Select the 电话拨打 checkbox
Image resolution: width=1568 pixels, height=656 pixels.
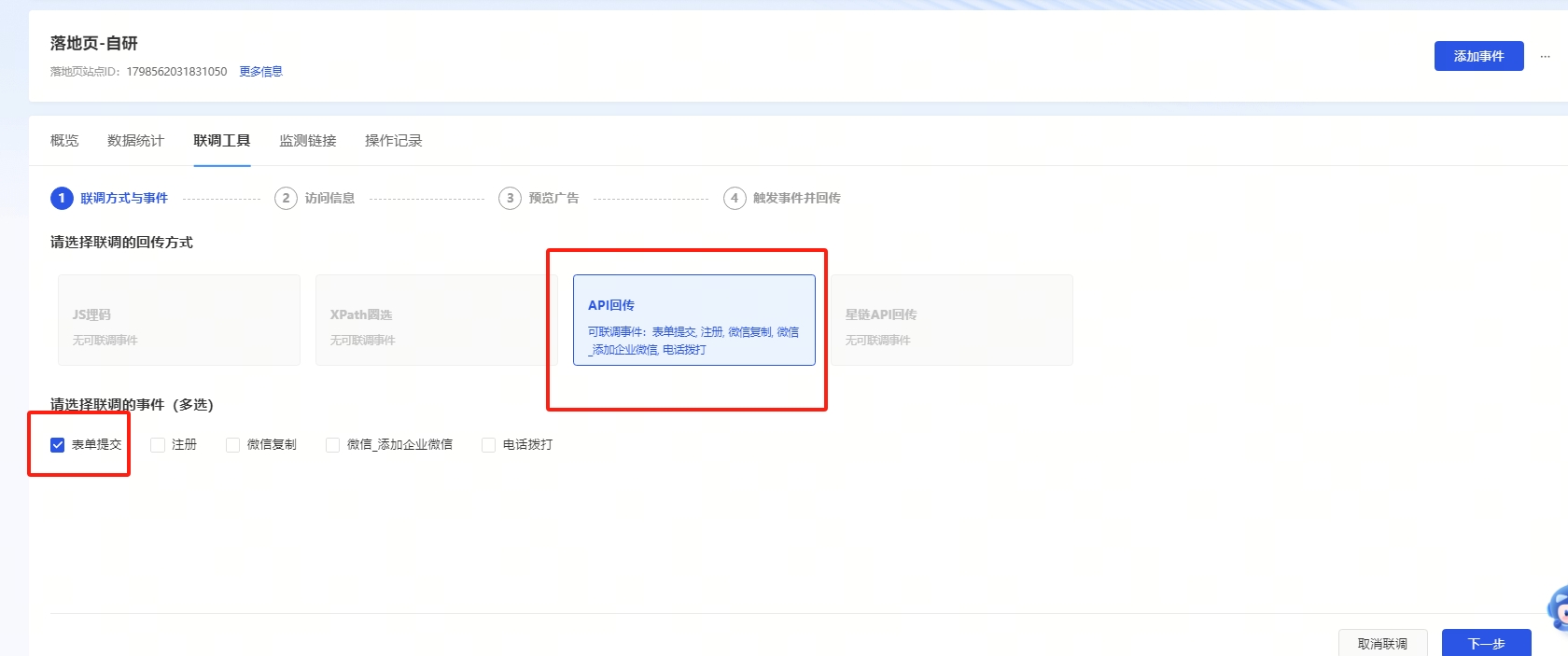click(488, 445)
